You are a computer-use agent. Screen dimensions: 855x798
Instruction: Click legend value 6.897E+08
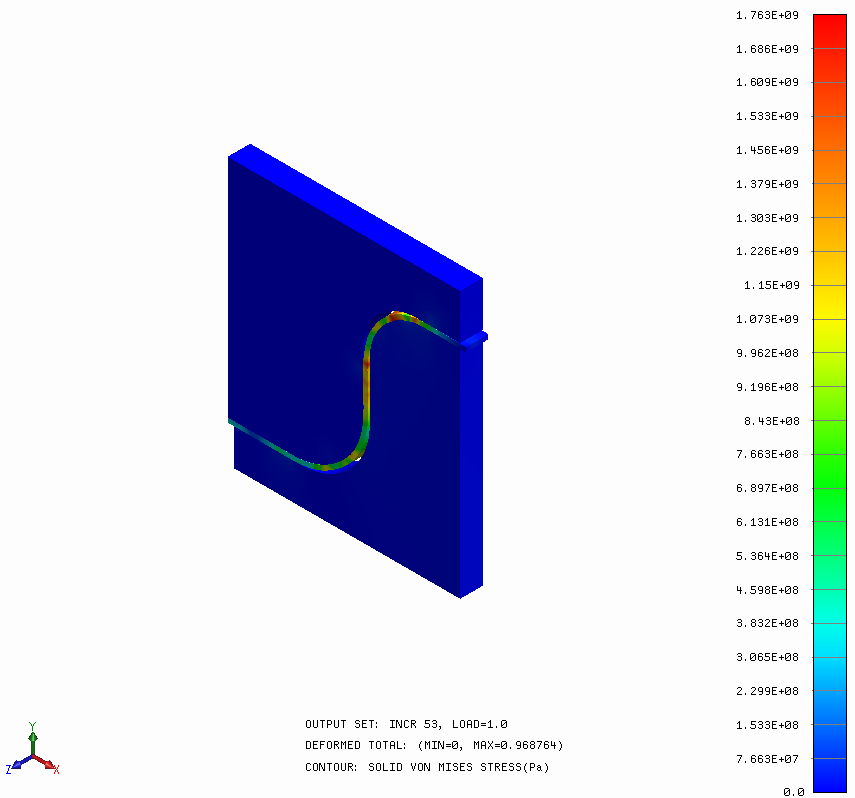[767, 488]
